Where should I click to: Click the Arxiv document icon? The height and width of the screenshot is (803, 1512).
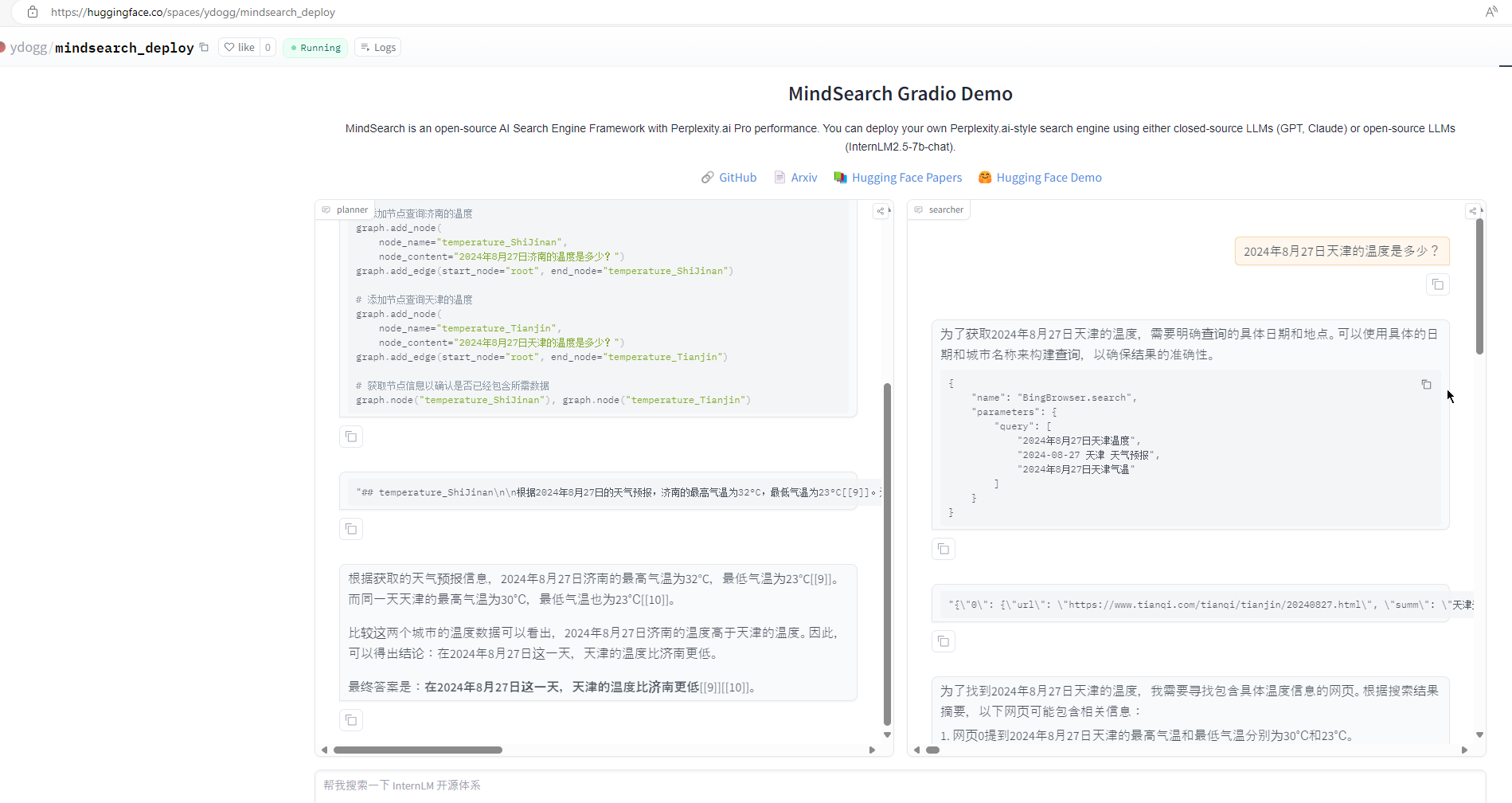(779, 178)
